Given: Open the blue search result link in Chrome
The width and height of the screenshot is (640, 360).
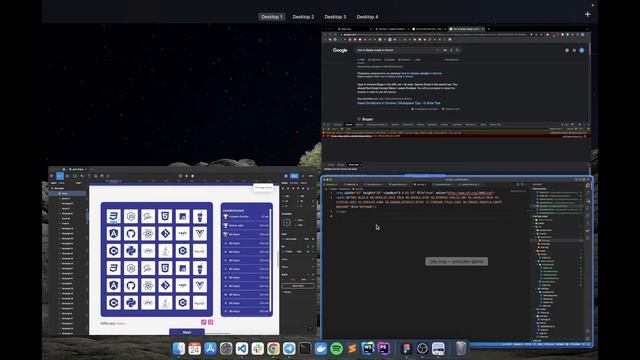Looking at the screenshot, I should click(x=399, y=103).
